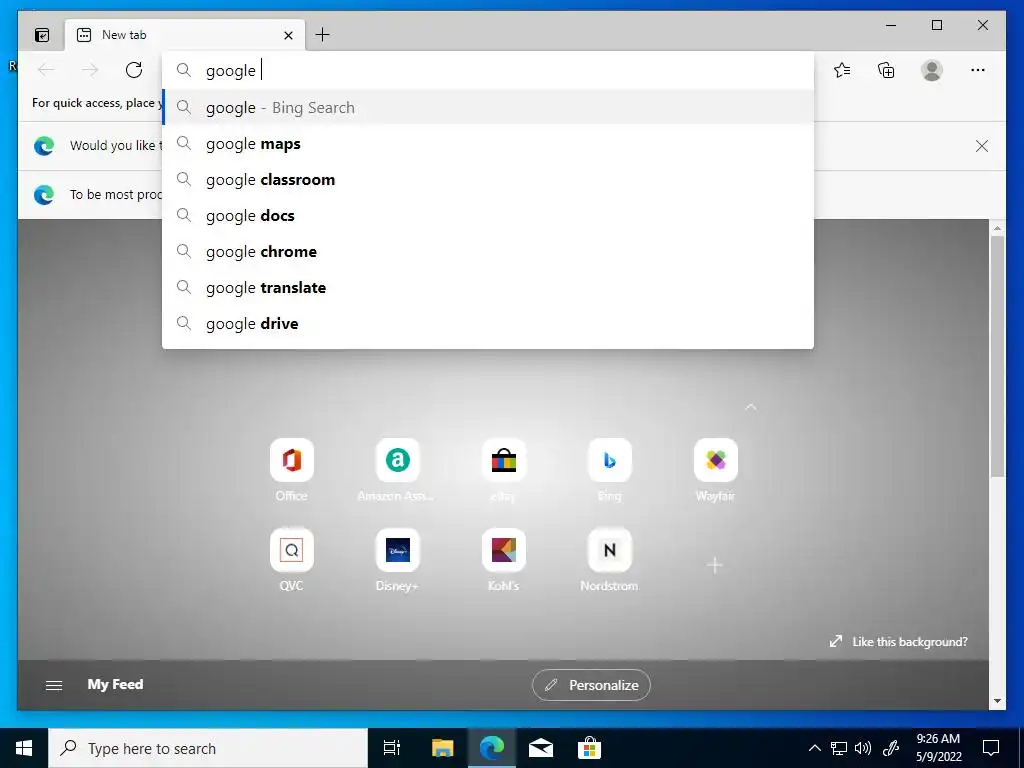Screen dimensions: 1024x768
Task: Select the New tab tab
Action: [x=185, y=35]
